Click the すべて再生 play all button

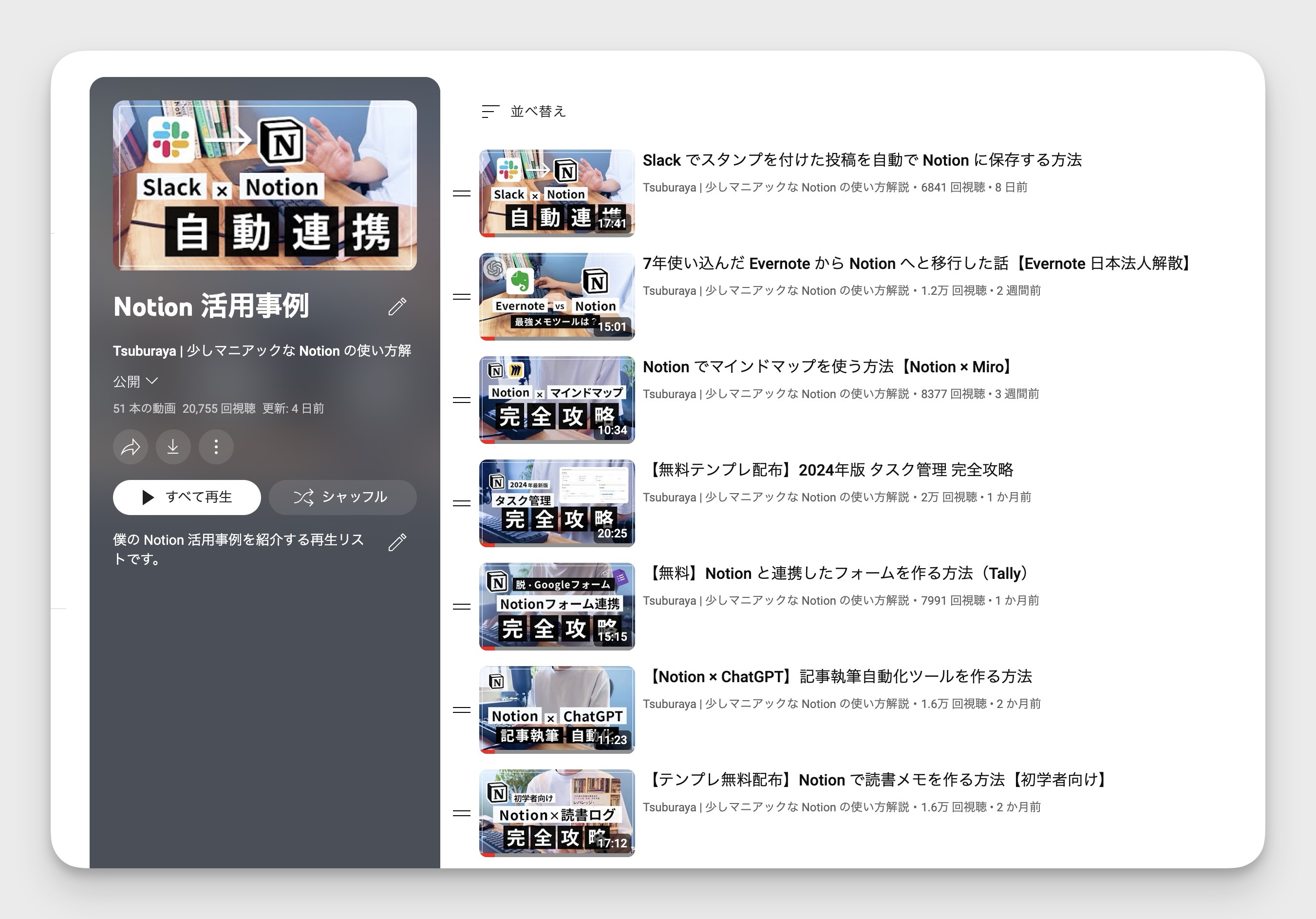tap(187, 497)
